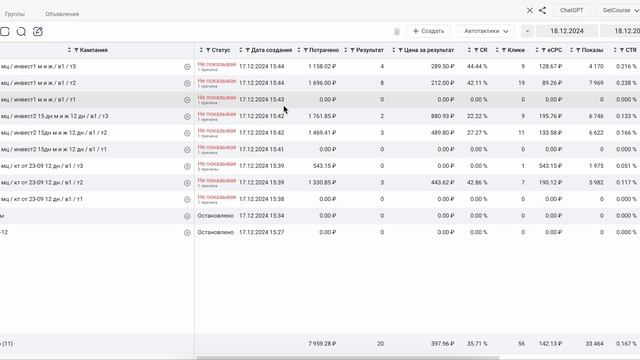Open Не показывае status link for кт от 23-09 т3 row
The width and height of the screenshot is (640, 360).
[217, 164]
